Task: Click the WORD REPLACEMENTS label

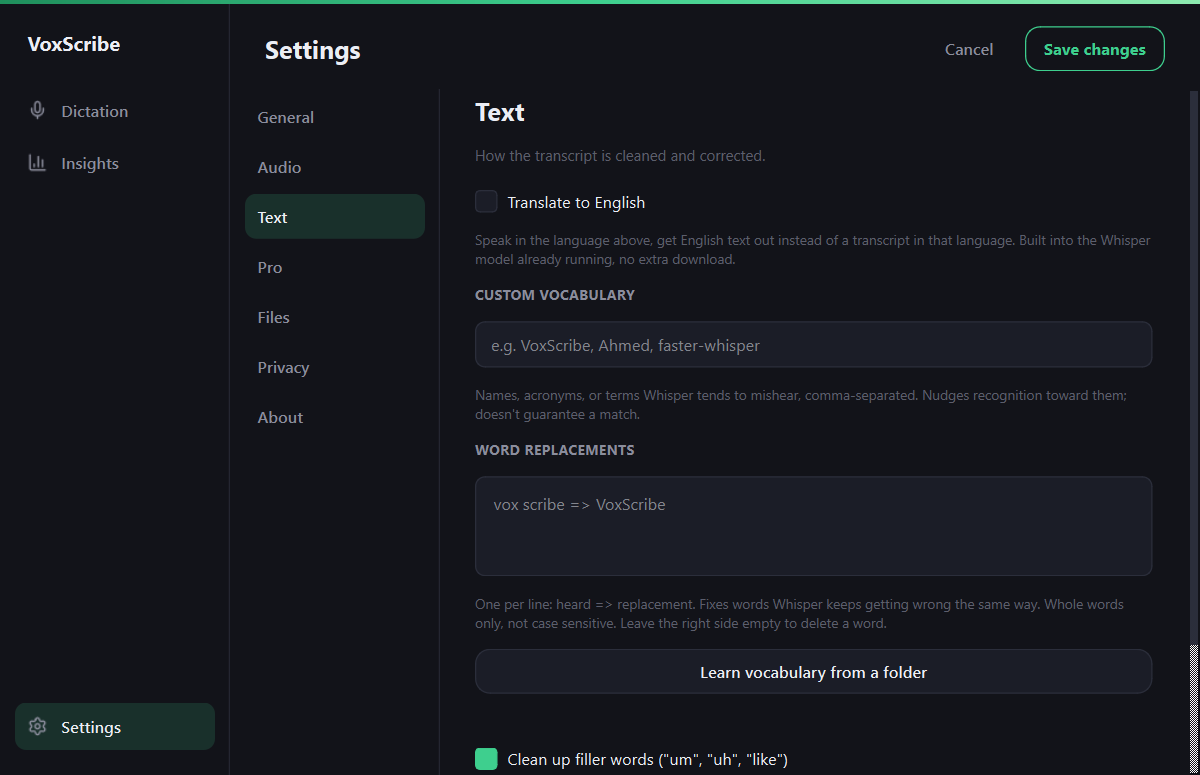Action: click(x=555, y=450)
